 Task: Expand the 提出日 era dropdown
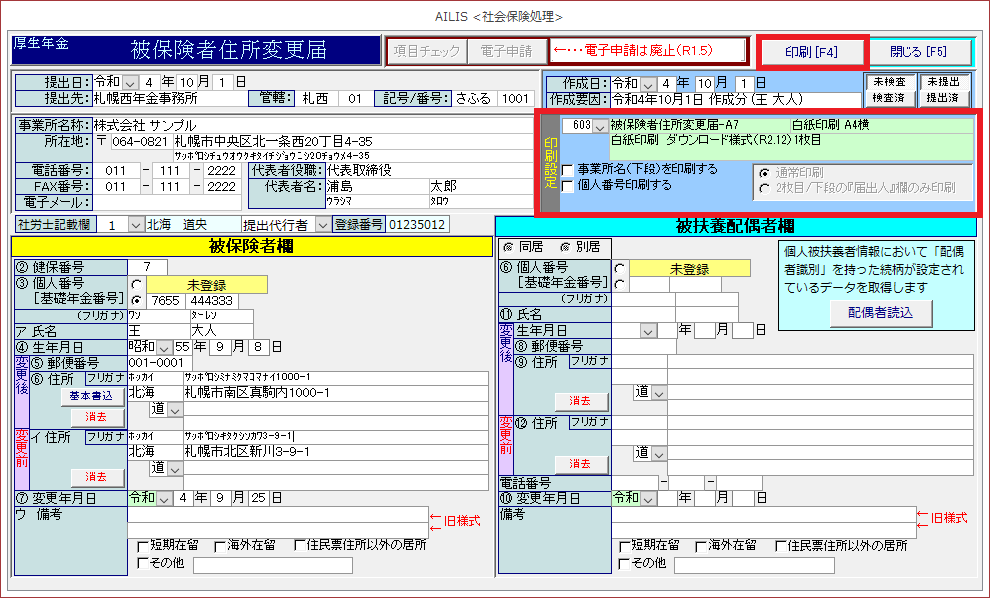click(146, 81)
